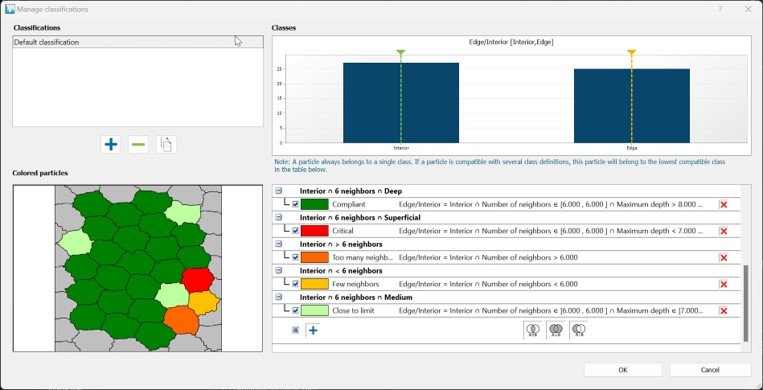
Task: Uncheck the Critical class checkbox
Action: point(295,231)
